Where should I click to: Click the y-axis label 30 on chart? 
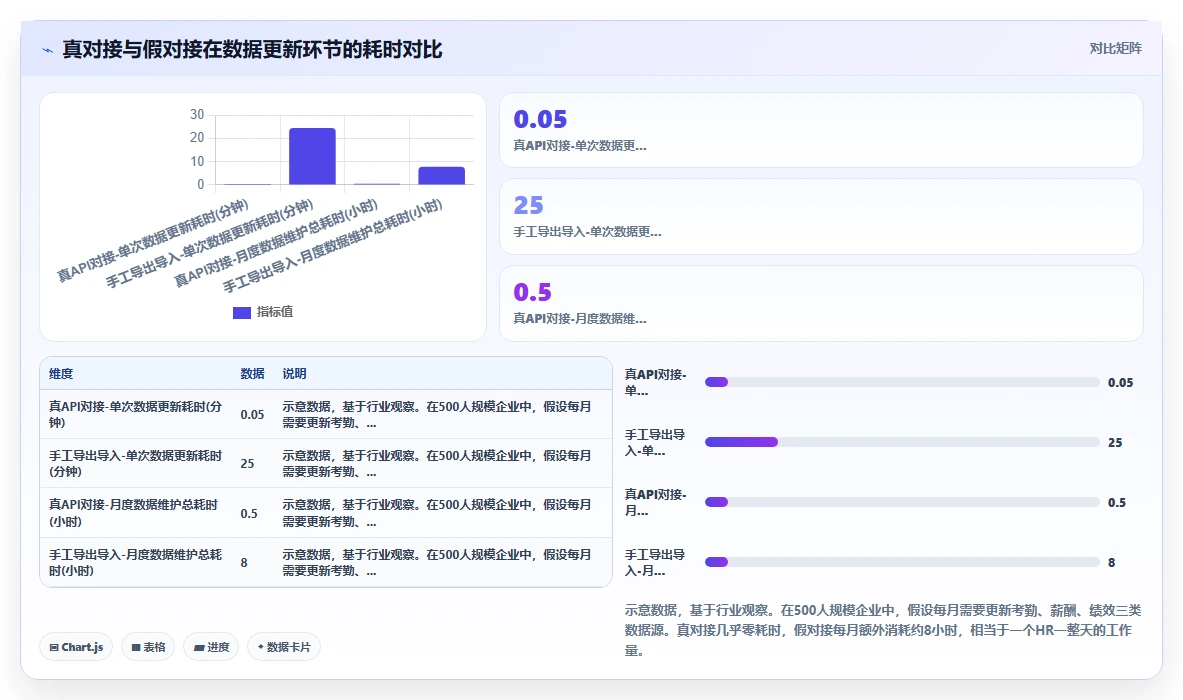(197, 115)
